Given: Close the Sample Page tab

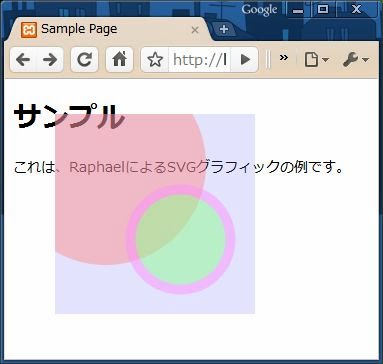Looking at the screenshot, I should (195, 30).
